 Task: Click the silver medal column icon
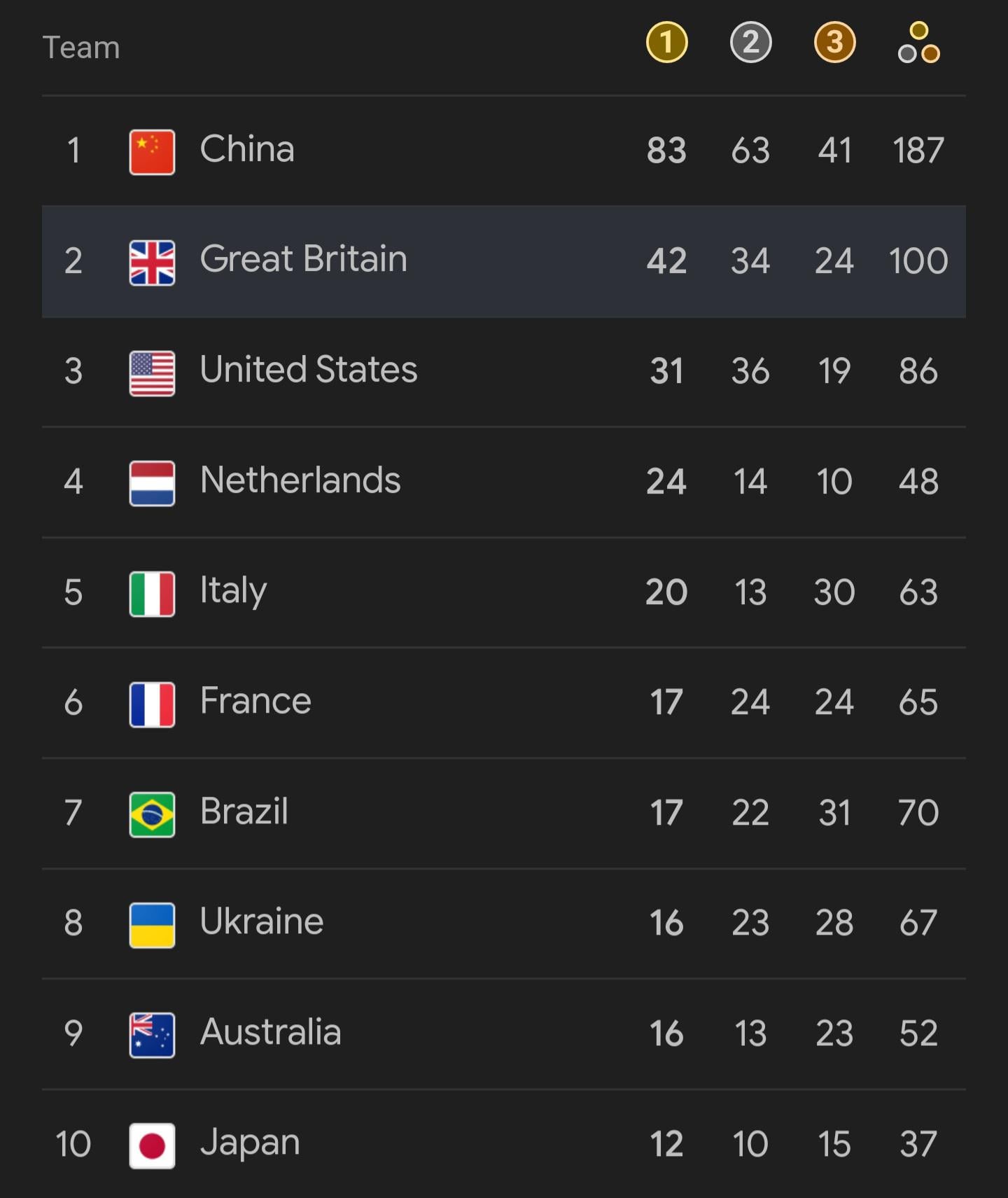[750, 43]
